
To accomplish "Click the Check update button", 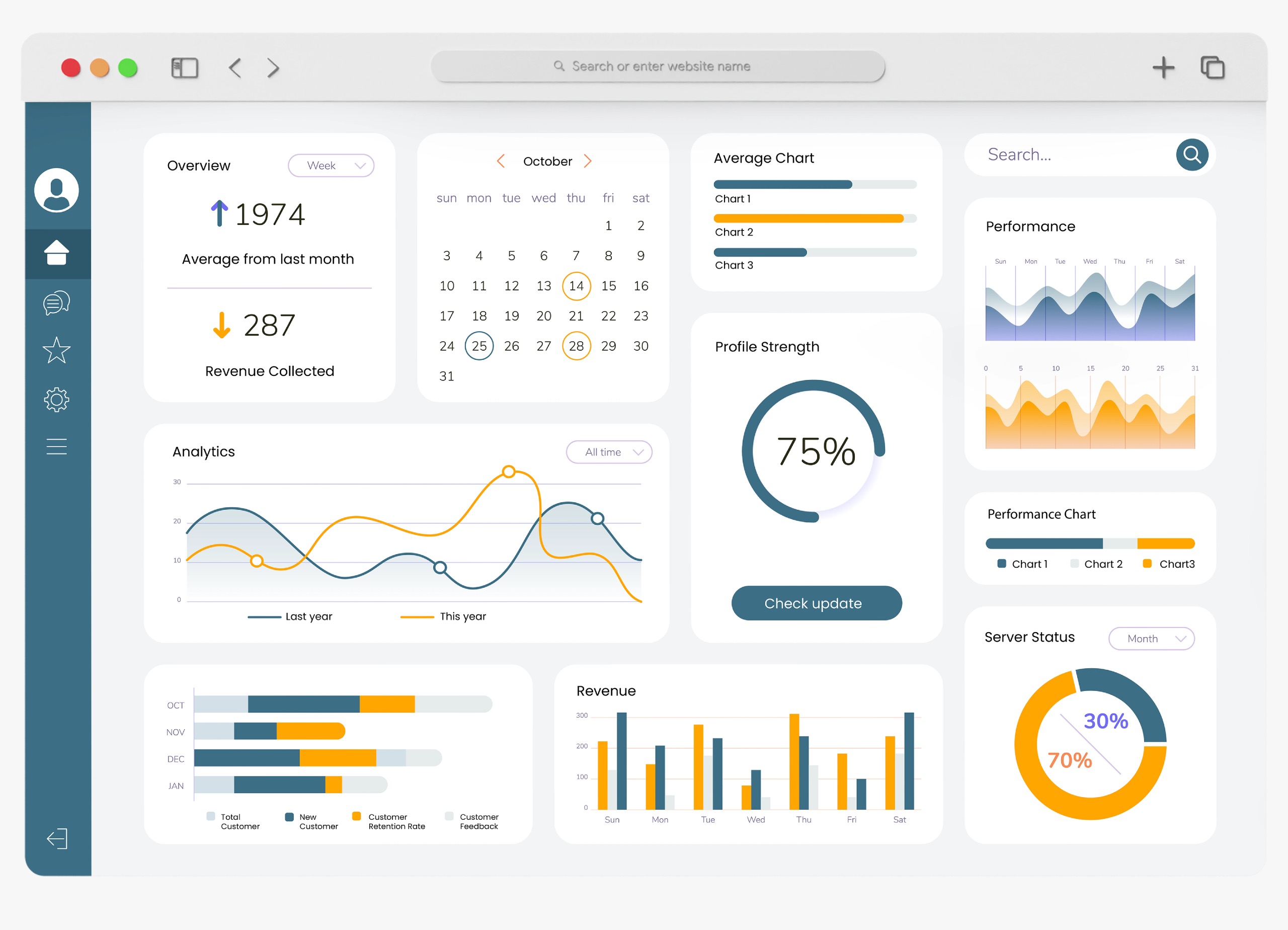I will click(816, 603).
